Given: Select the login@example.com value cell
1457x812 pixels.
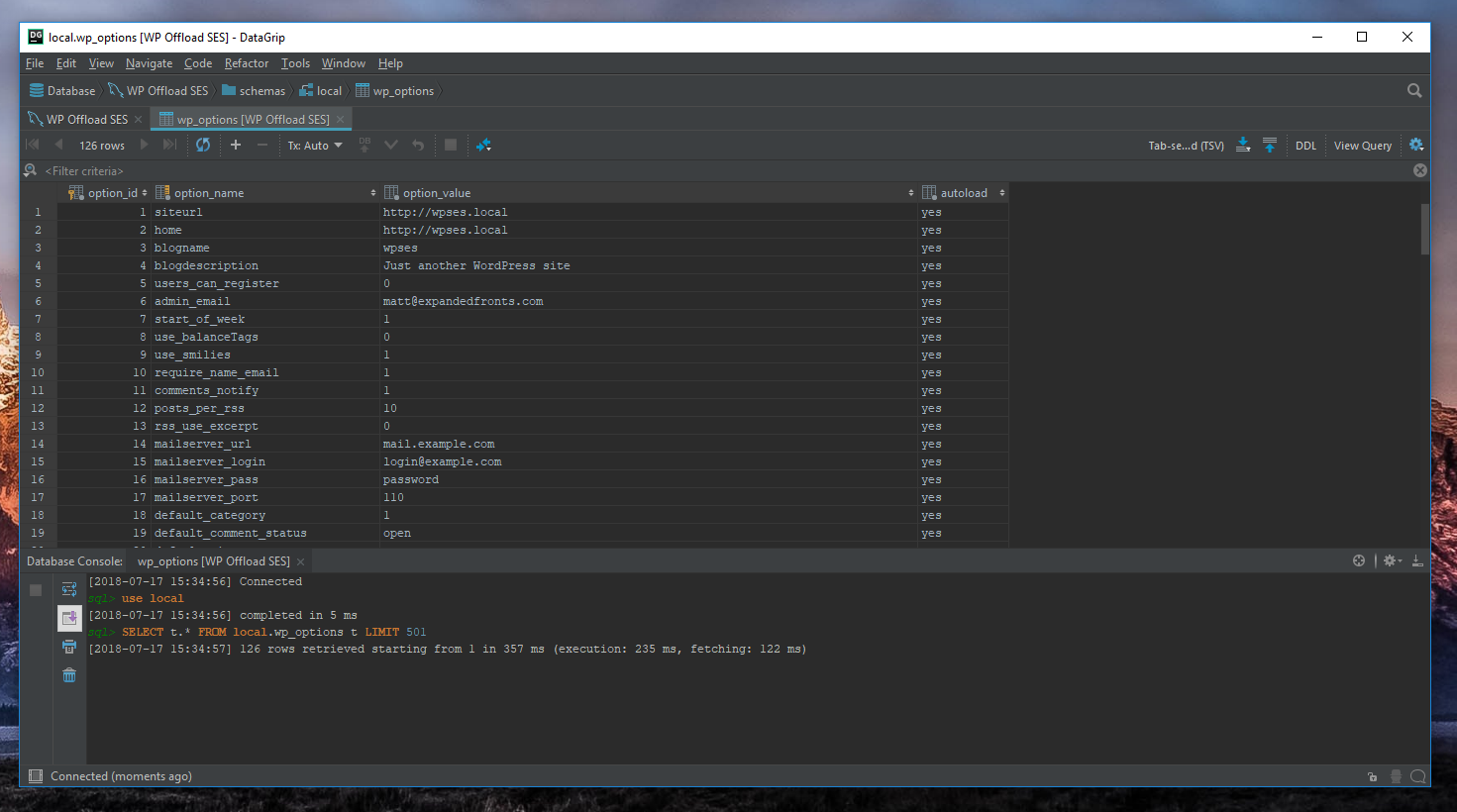Looking at the screenshot, I should click(x=649, y=461).
